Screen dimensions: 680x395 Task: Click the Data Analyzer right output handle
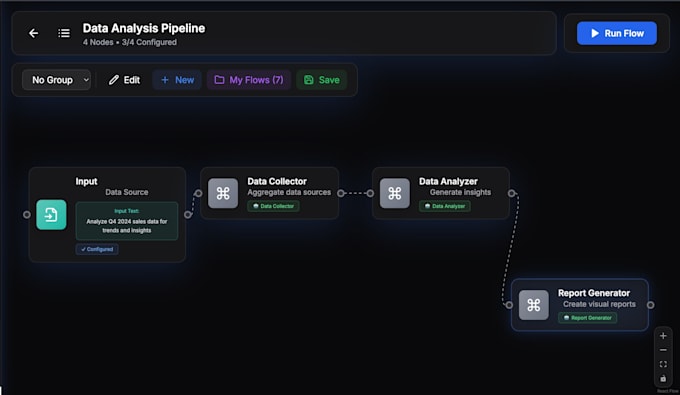click(512, 193)
